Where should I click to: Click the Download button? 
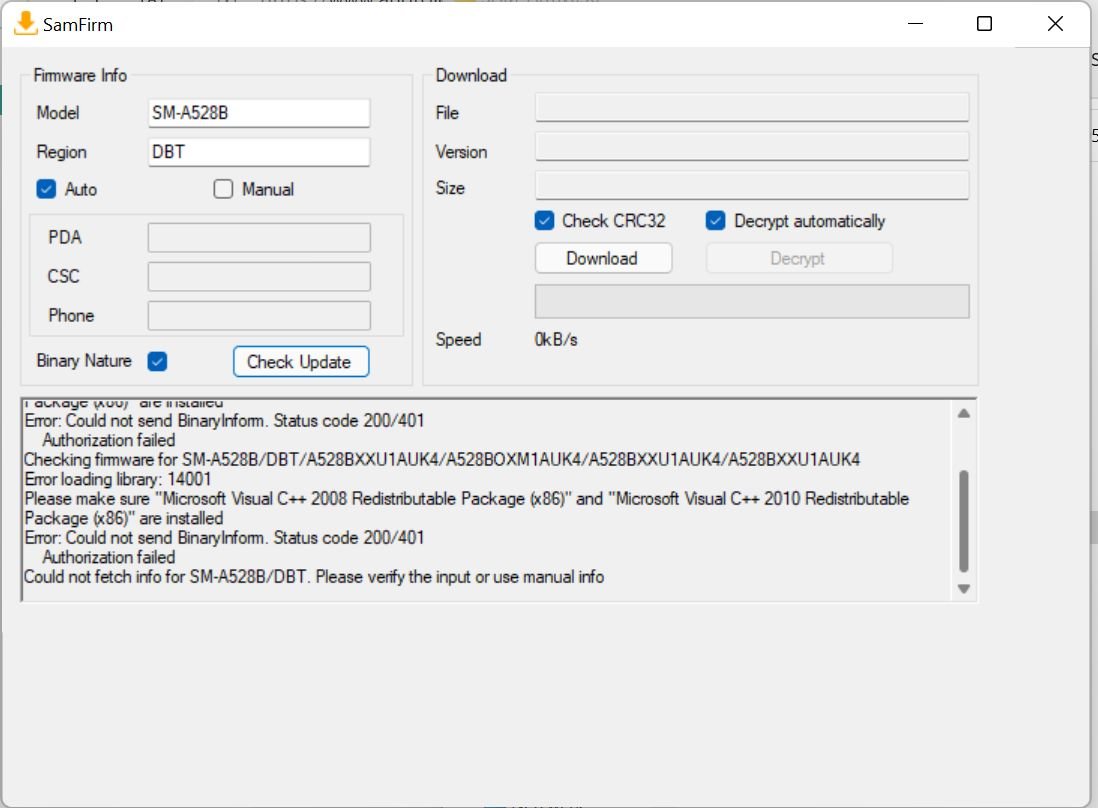tap(604, 258)
